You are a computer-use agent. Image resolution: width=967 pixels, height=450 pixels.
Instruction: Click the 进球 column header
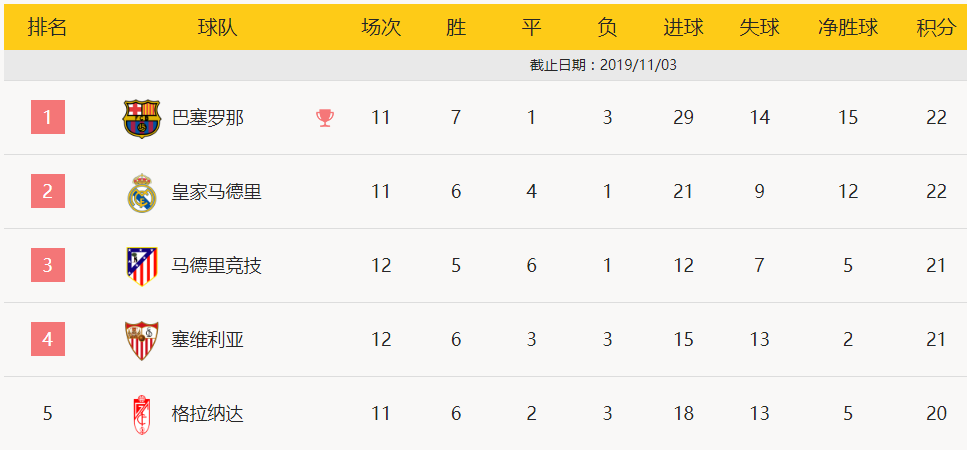tap(683, 27)
